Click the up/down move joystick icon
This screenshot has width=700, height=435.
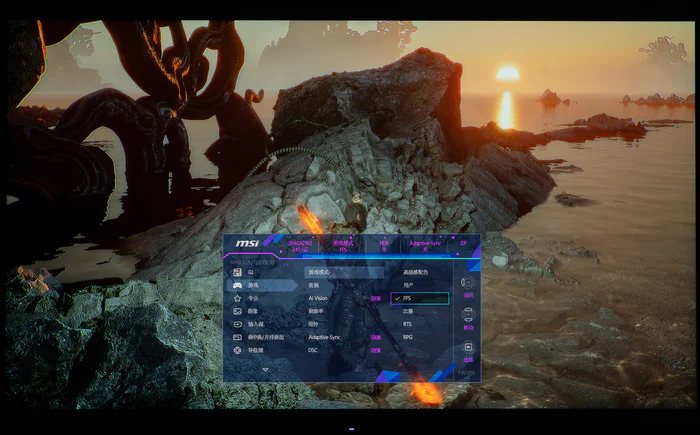coord(468,314)
